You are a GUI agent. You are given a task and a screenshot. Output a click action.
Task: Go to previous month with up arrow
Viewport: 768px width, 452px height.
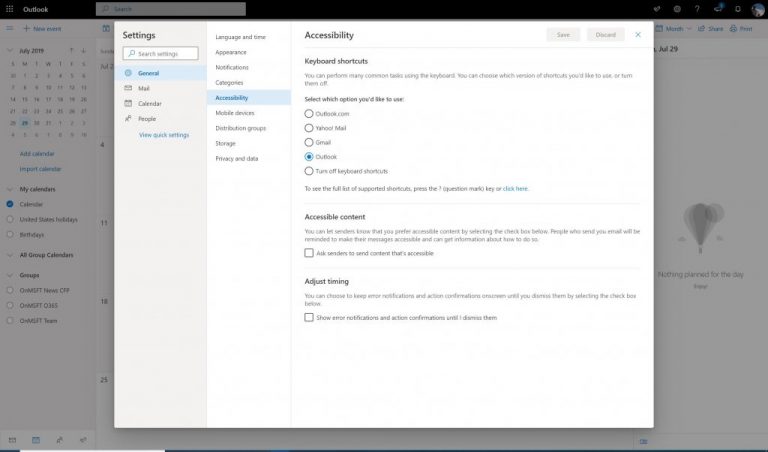pos(72,50)
